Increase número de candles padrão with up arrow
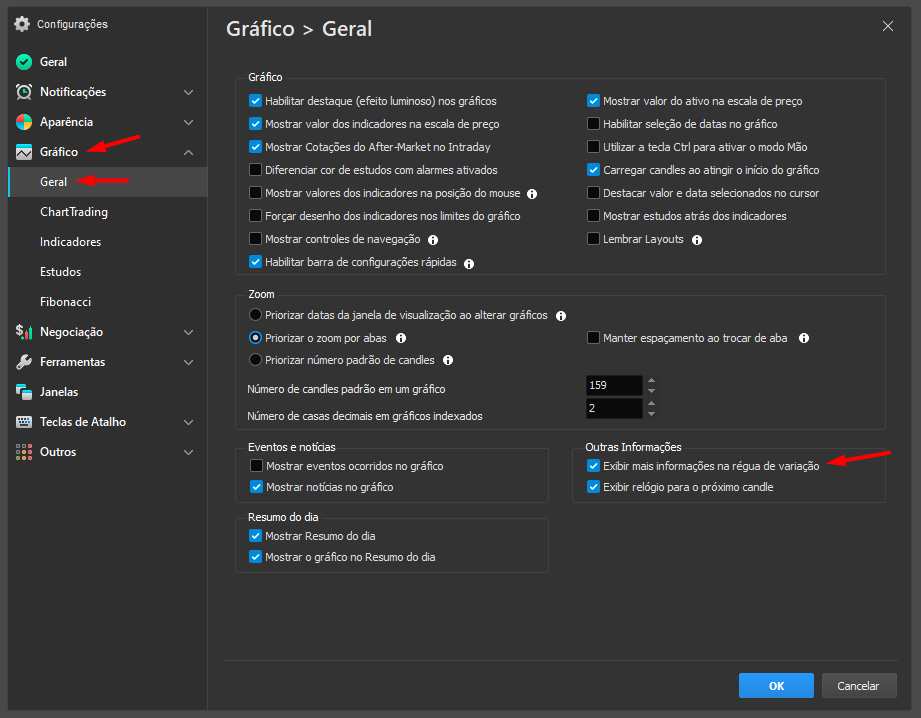 point(652,380)
